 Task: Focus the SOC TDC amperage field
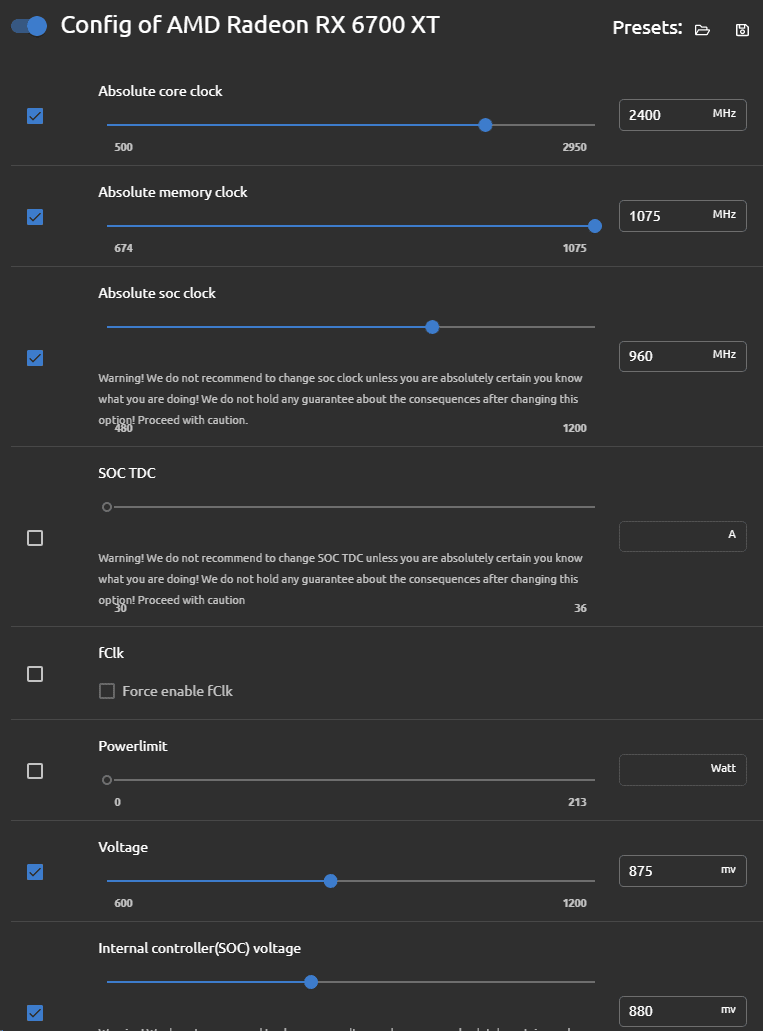683,537
